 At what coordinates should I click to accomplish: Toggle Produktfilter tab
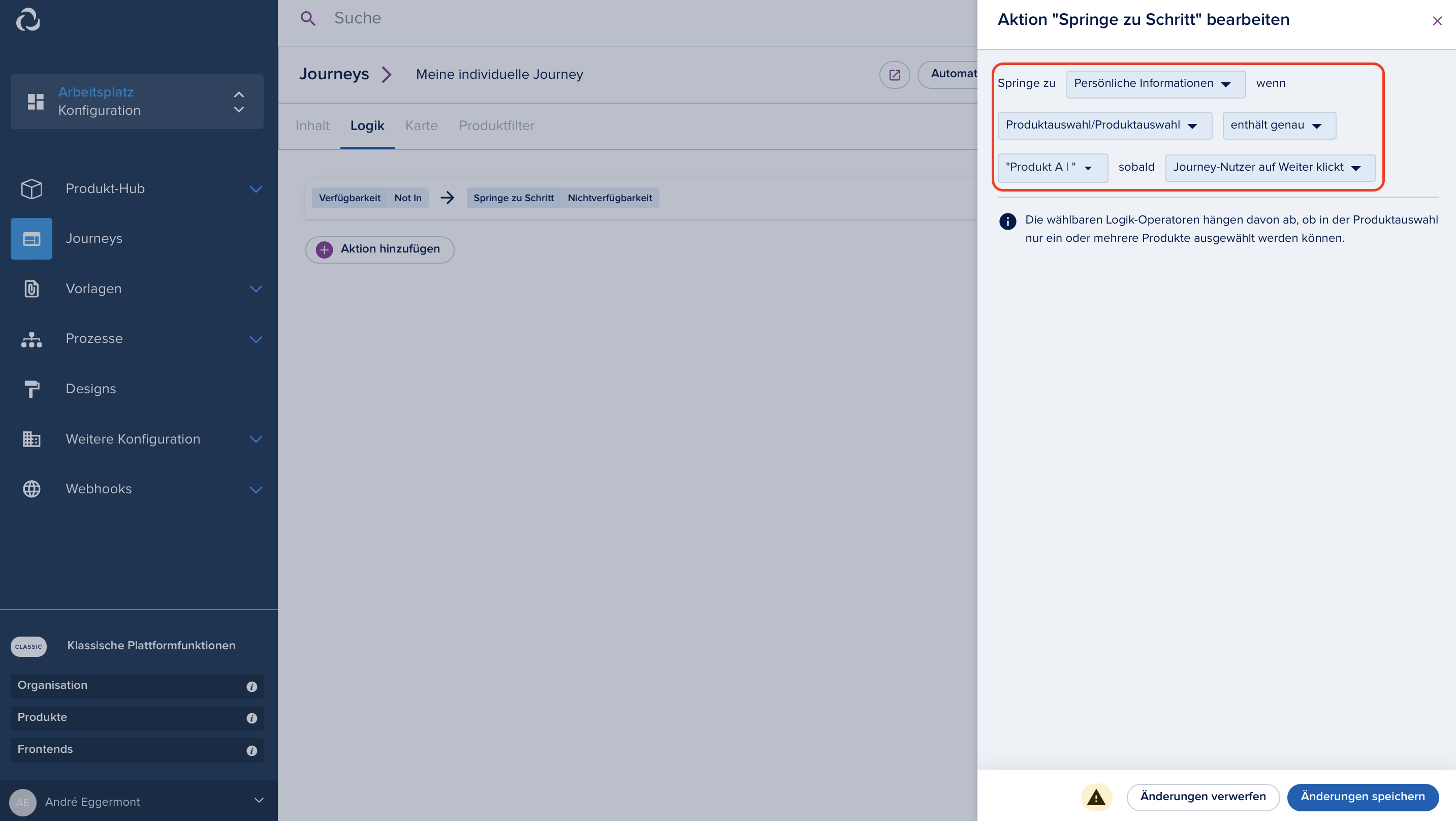tap(497, 126)
